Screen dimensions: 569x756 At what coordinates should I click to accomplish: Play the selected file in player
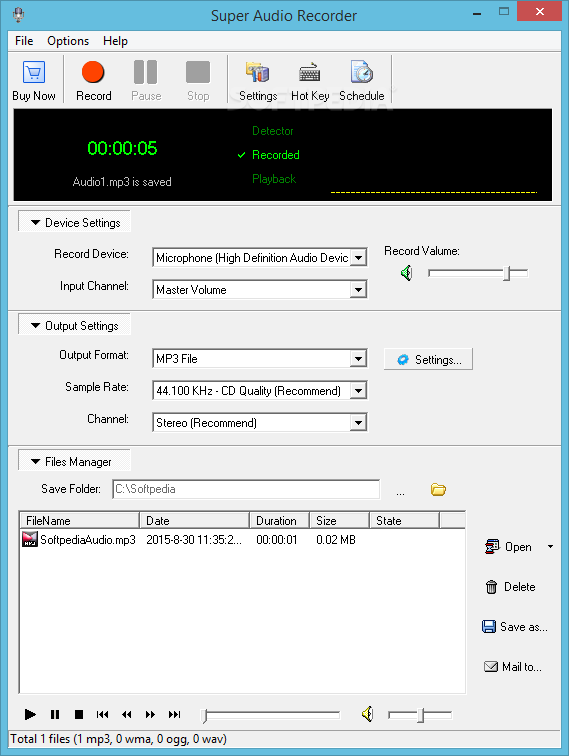point(30,715)
